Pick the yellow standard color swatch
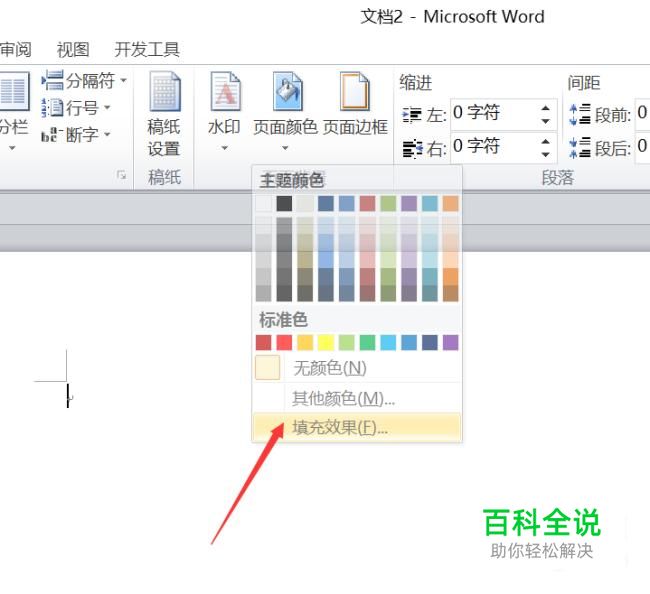 326,343
